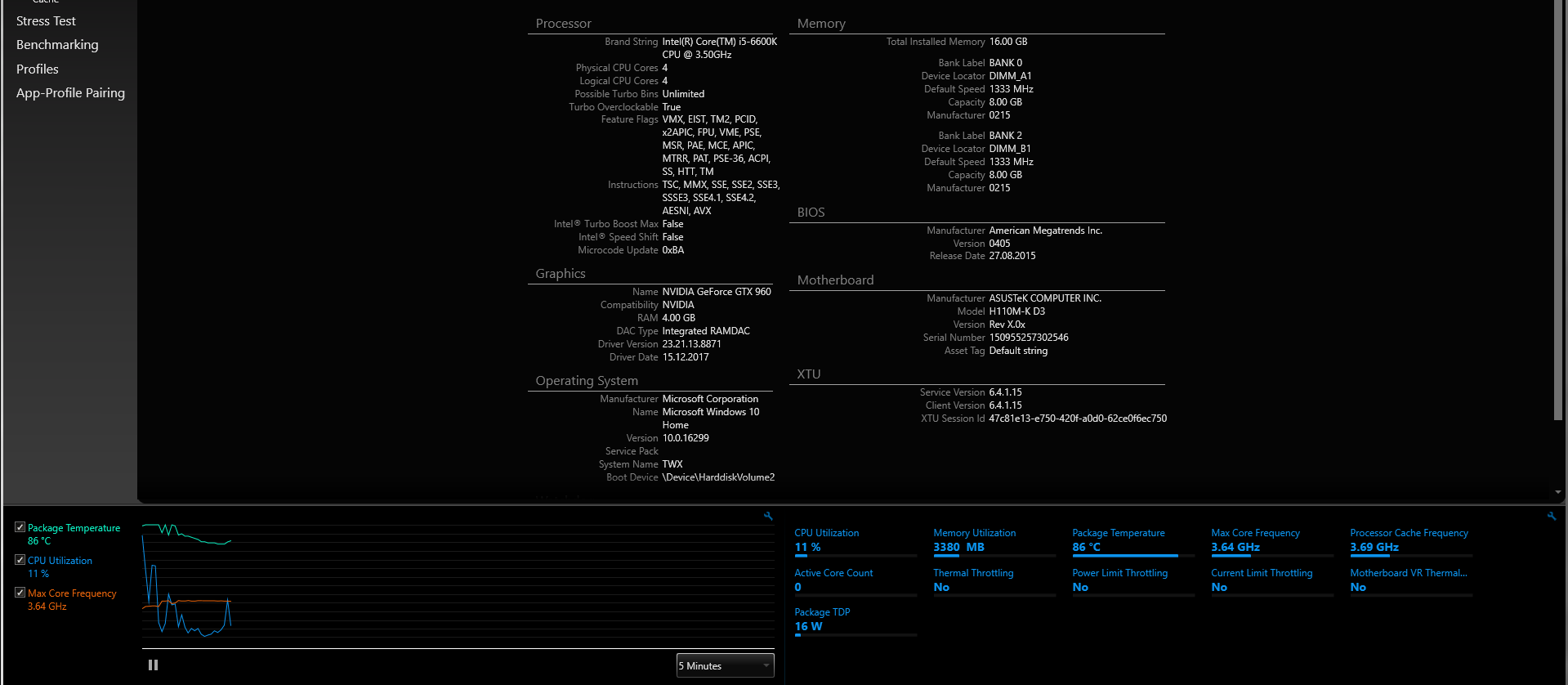Click motherboard model H110M-K D3
The image size is (1568, 685).
click(x=1016, y=311)
